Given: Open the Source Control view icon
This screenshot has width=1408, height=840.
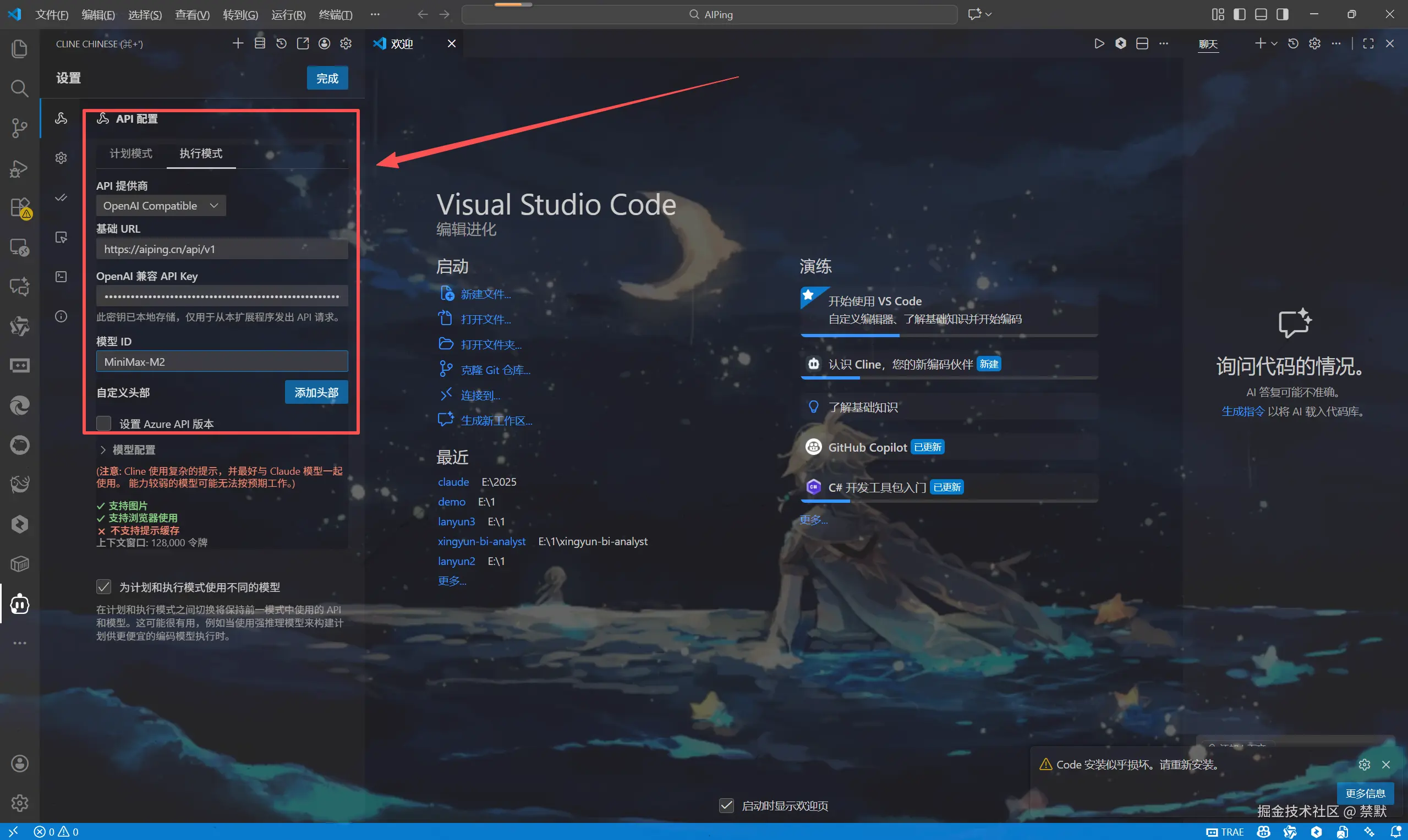Looking at the screenshot, I should click(19, 128).
